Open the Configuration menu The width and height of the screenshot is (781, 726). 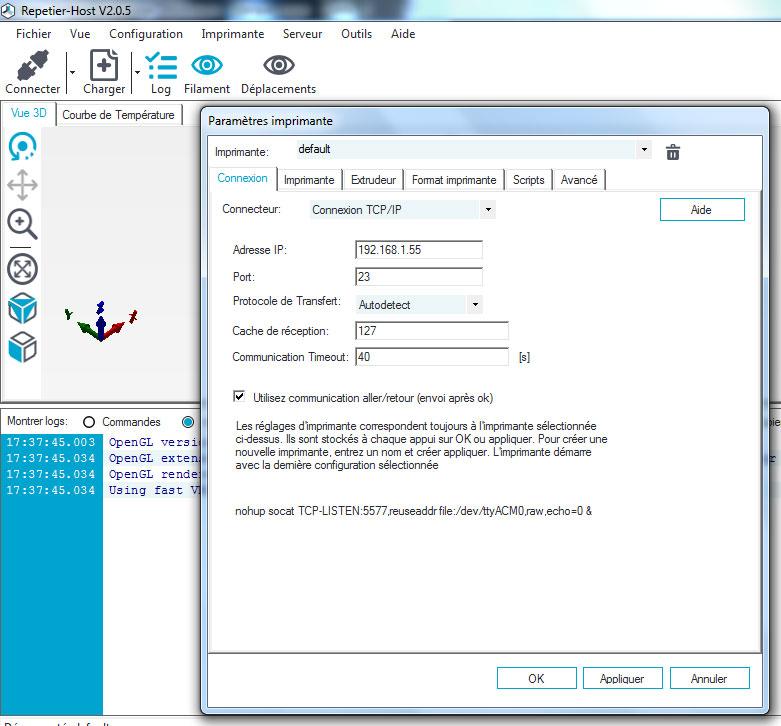tap(146, 34)
